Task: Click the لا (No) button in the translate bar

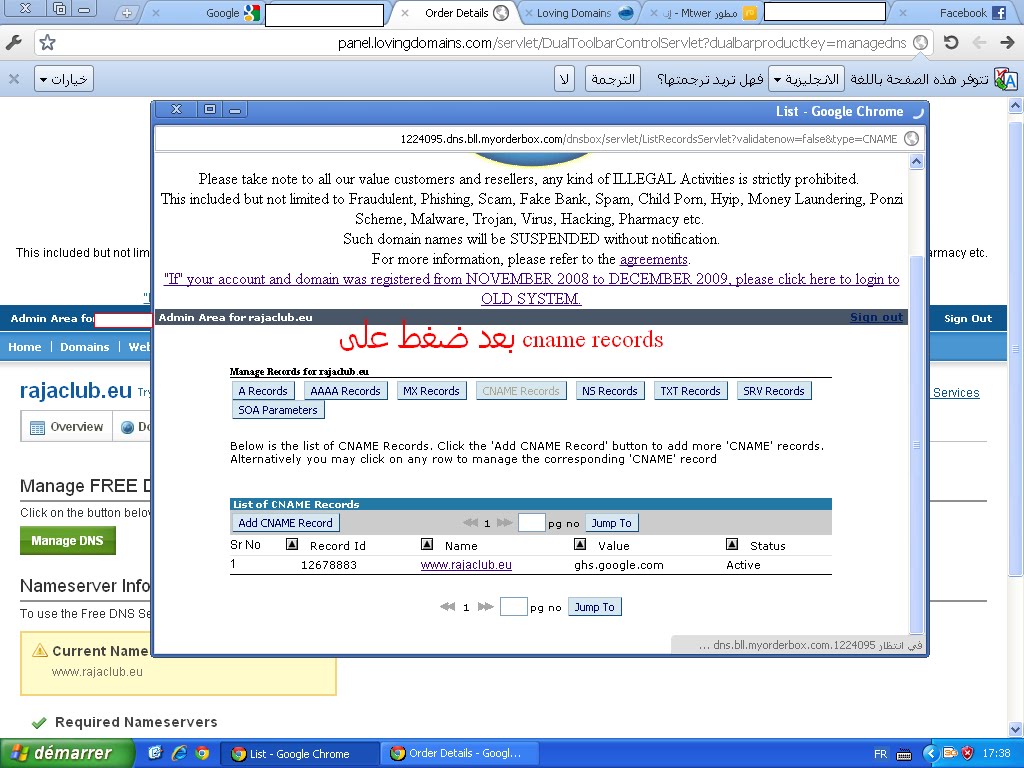Action: (564, 79)
